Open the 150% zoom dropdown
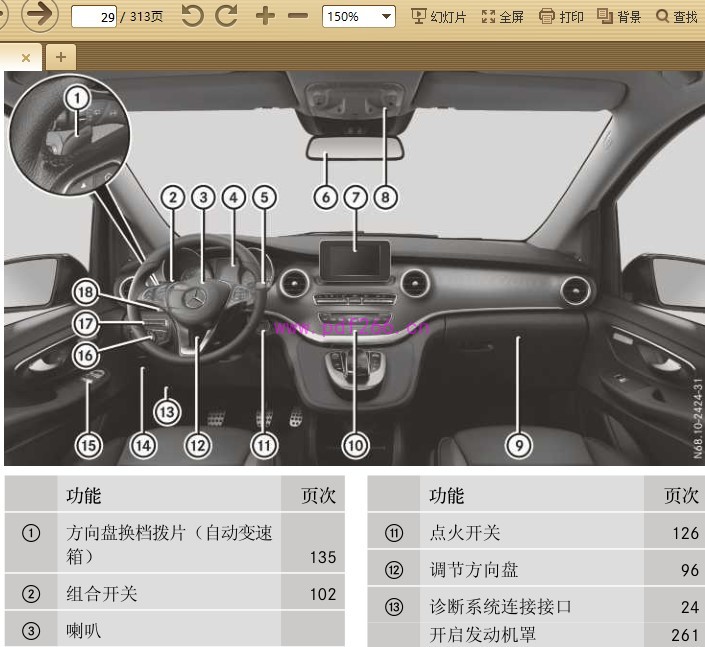This screenshot has width=705, height=647. click(359, 17)
